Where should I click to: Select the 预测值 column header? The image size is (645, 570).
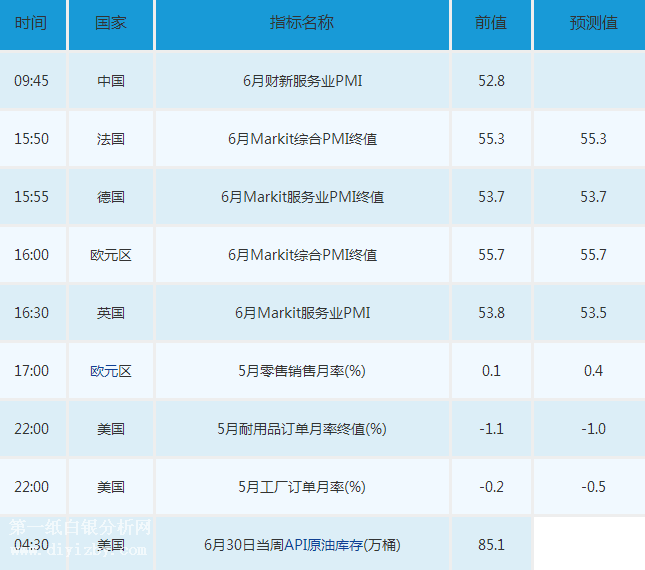[x=593, y=23]
